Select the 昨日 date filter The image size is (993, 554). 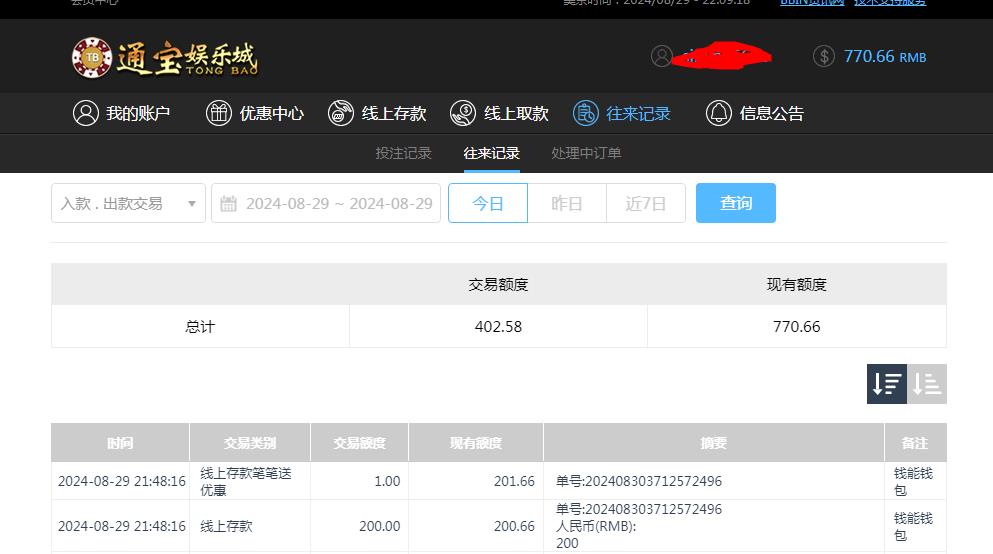[567, 203]
